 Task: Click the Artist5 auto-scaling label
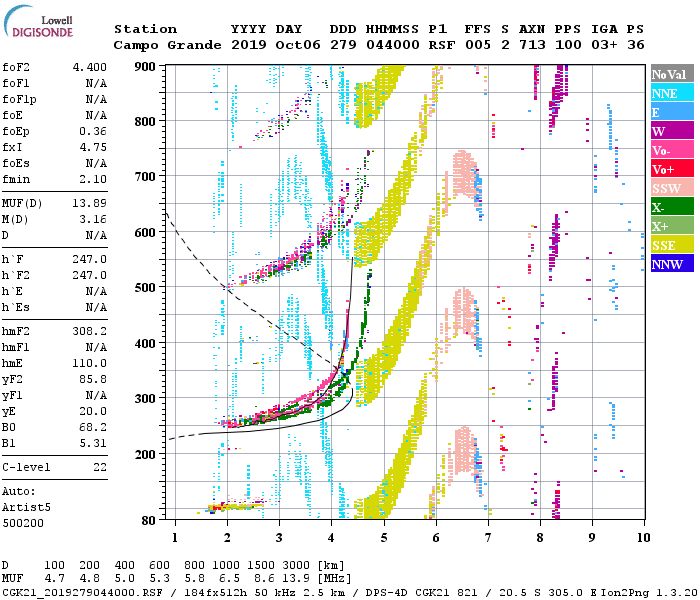(26, 508)
